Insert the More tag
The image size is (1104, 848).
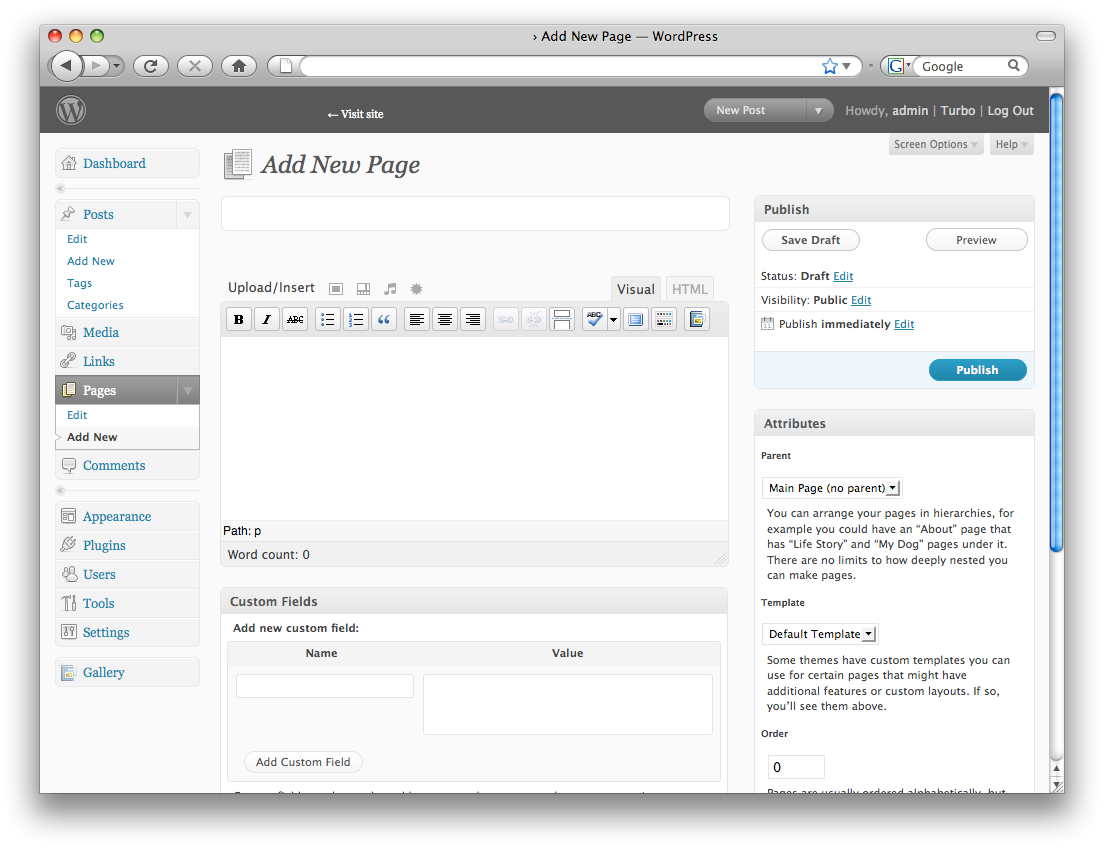click(x=562, y=320)
